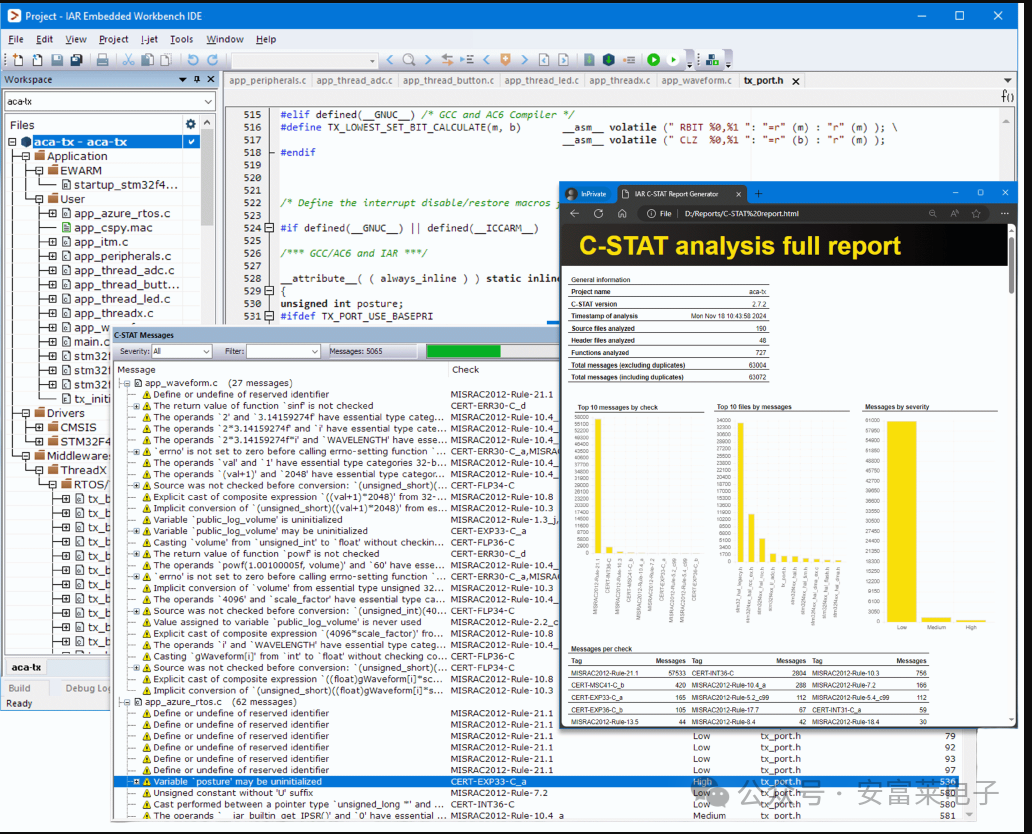Viewport: 1032px width, 834px height.
Task: Expand the app_azure_rtos.c tree node
Action: coord(52,213)
